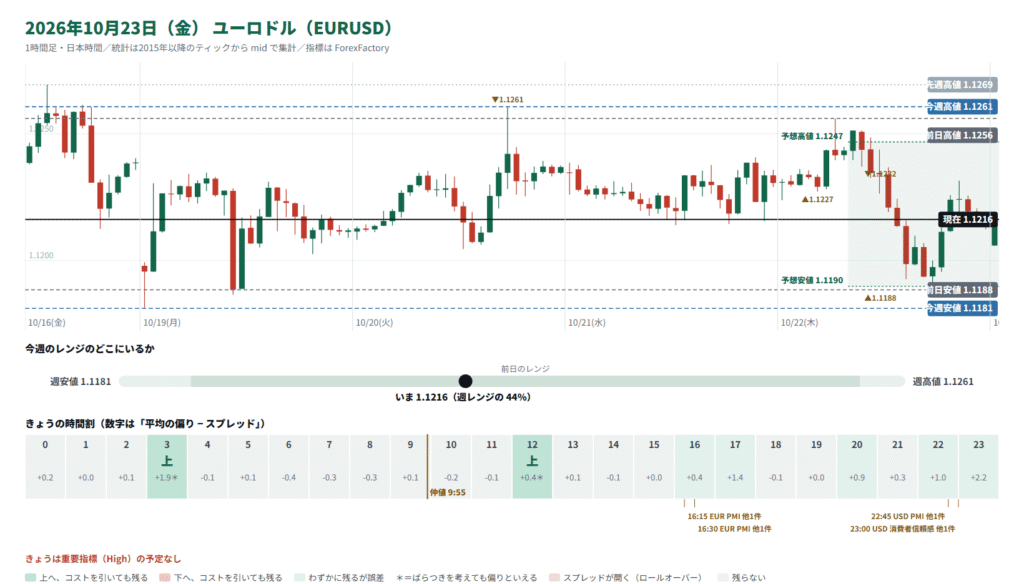
Task: Click the hour 23 cell showing +2.2
Action: (978, 466)
